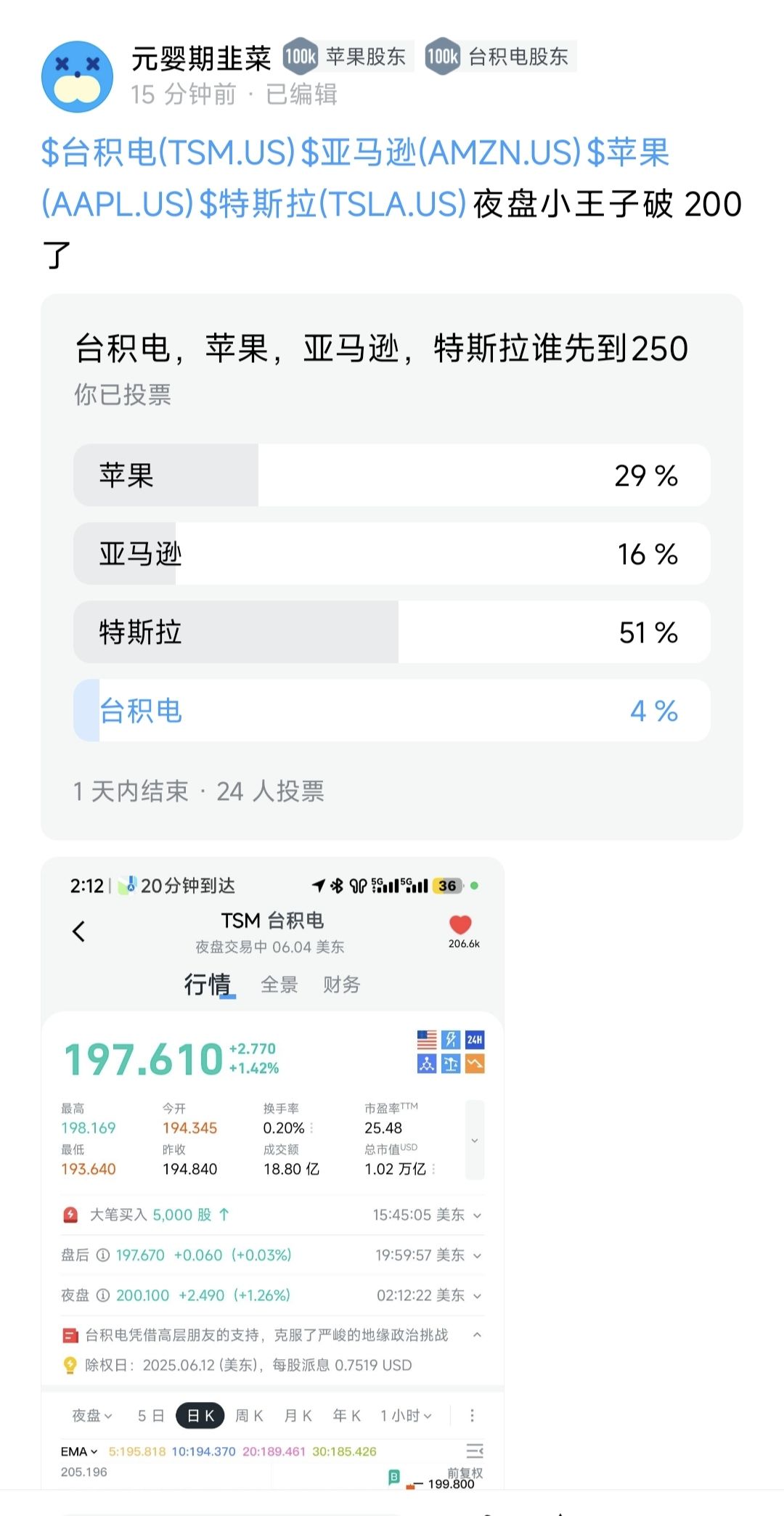Open the poster's blue avatar
Image resolution: width=784 pixels, height=1516 pixels.
pos(77,77)
